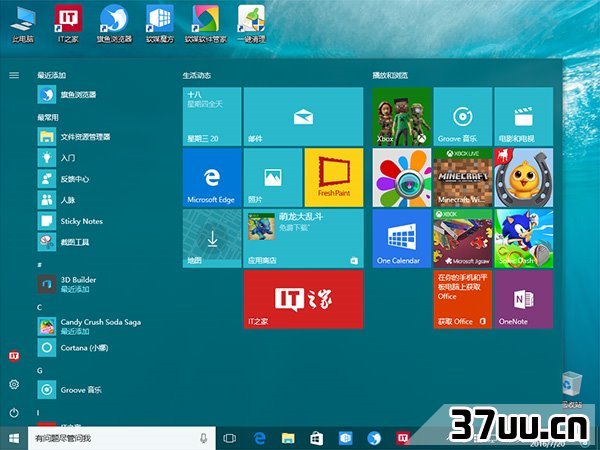Open Edge from the taskbar
Screen dimensions: 600x450
(x=259, y=438)
